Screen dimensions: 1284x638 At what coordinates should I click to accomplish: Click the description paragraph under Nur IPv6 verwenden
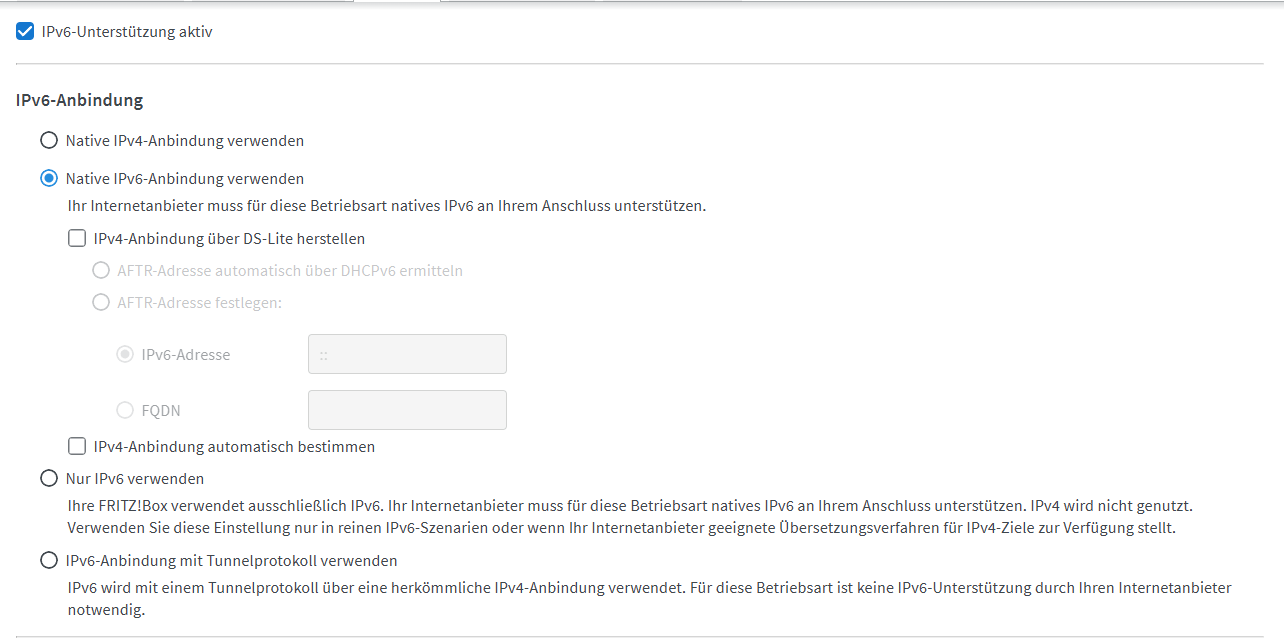click(630, 517)
